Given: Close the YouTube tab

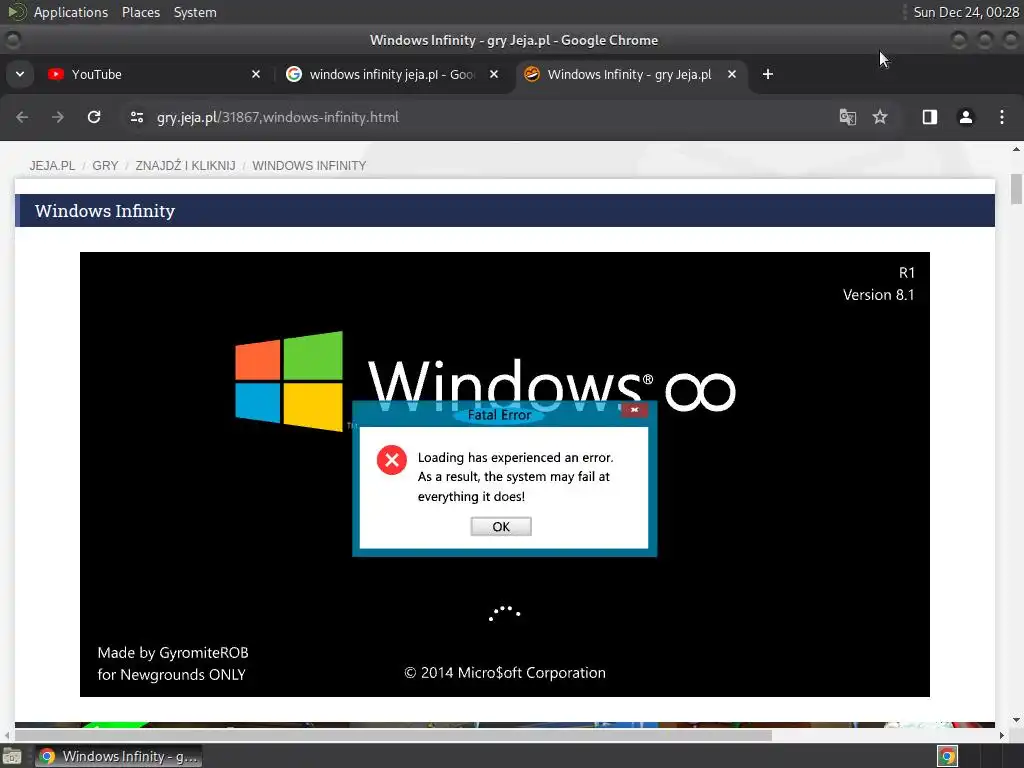Looking at the screenshot, I should (256, 74).
